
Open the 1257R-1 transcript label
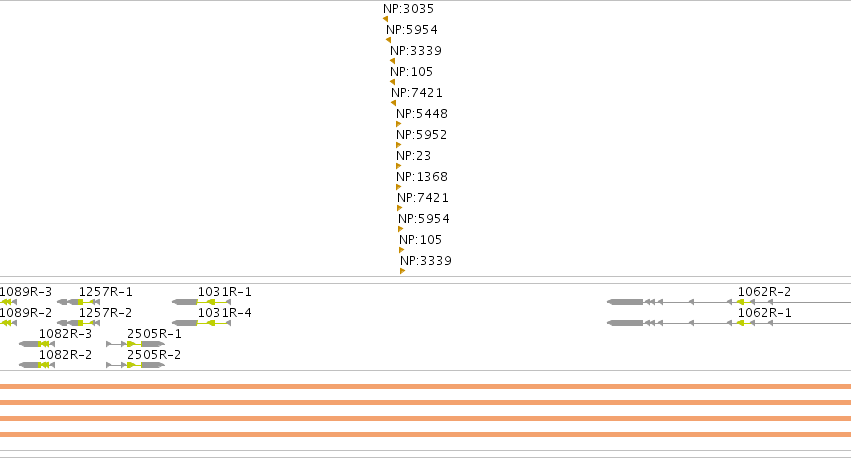tap(105, 292)
